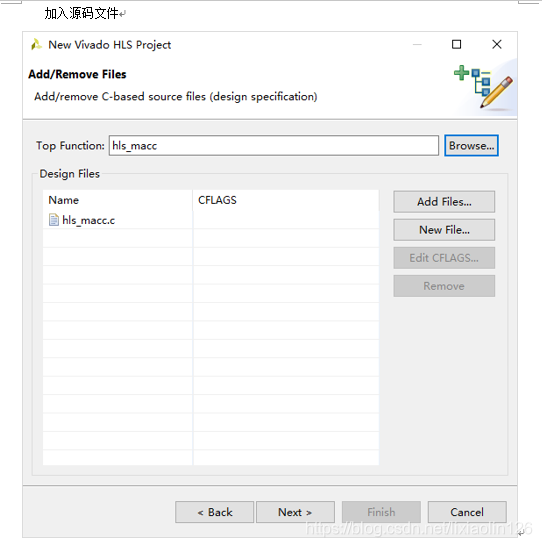Click the Finish button
Screen dimensions: 542x547
[381, 512]
